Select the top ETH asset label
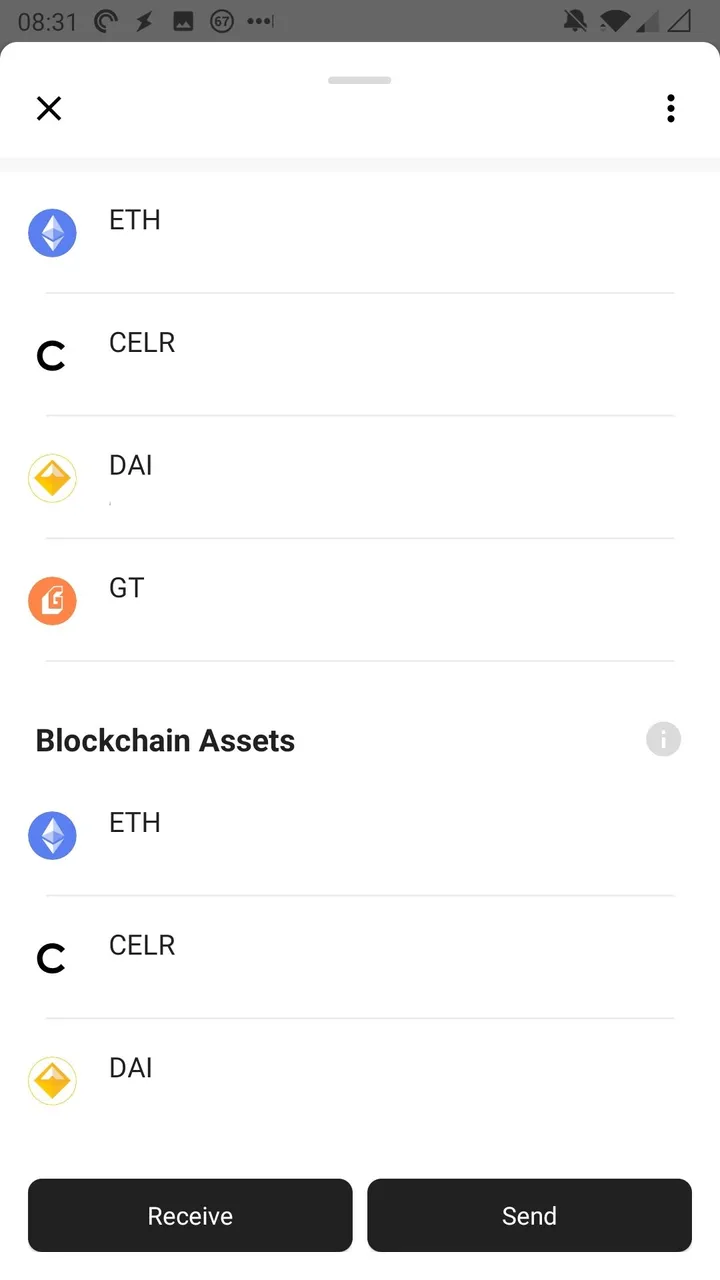720x1280 pixels. (x=135, y=220)
